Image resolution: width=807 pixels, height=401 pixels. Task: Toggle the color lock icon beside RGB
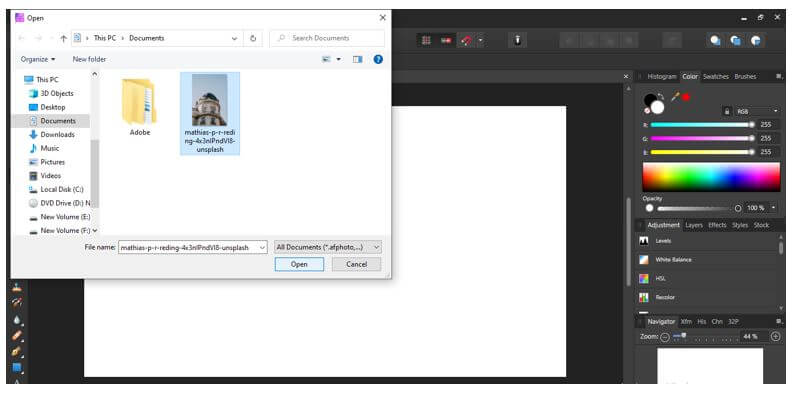tap(727, 111)
